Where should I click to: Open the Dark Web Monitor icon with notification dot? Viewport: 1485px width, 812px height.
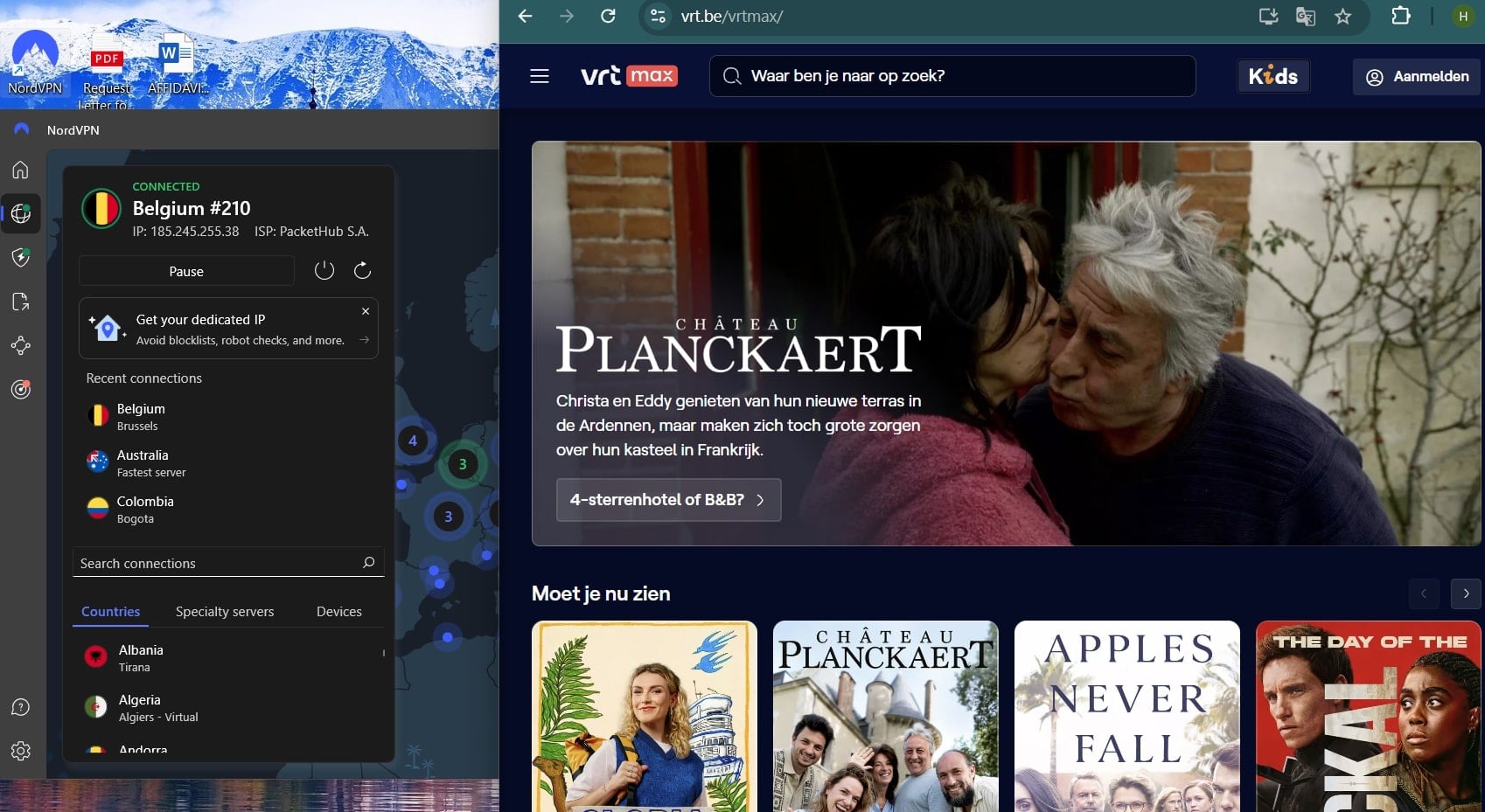(19, 390)
